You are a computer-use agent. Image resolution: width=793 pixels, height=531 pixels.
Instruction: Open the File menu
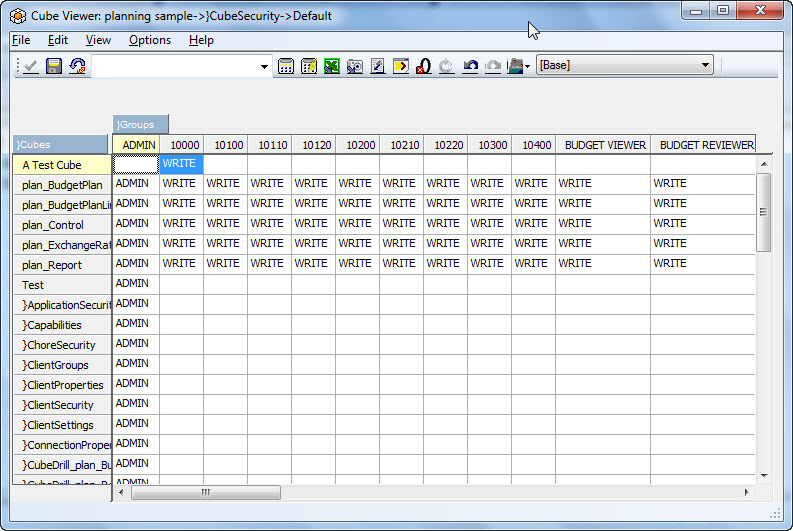[21, 40]
